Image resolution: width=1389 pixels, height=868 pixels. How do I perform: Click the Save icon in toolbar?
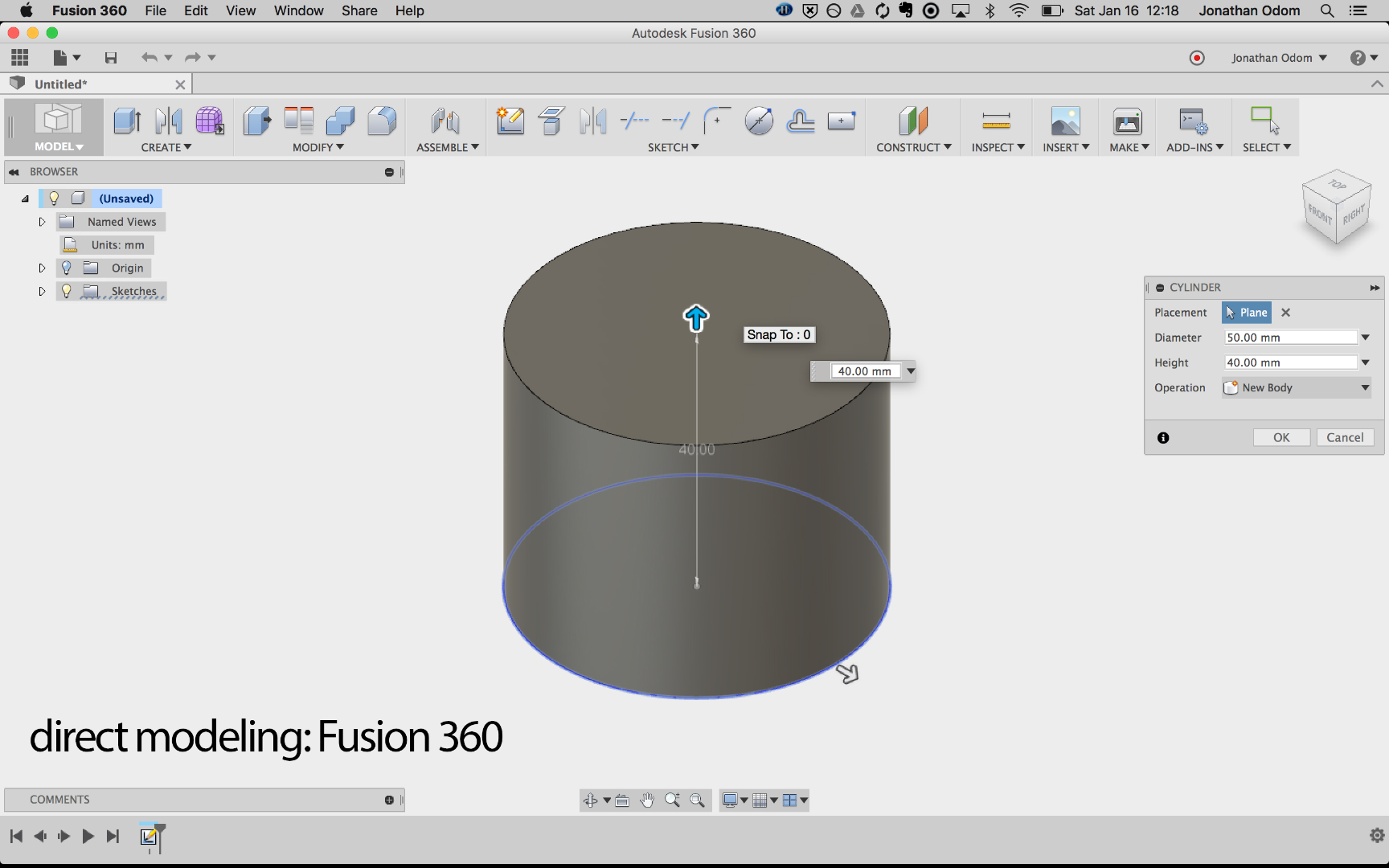pyautogui.click(x=111, y=58)
